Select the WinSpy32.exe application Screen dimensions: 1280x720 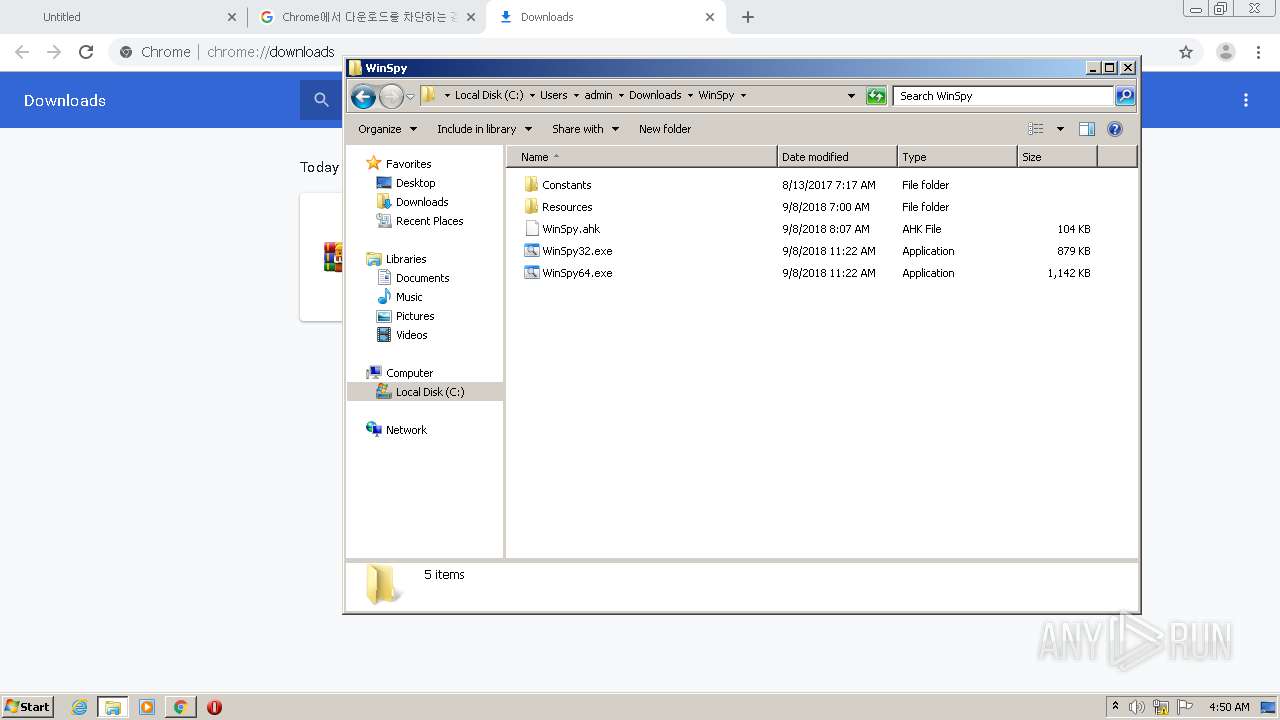point(568,251)
